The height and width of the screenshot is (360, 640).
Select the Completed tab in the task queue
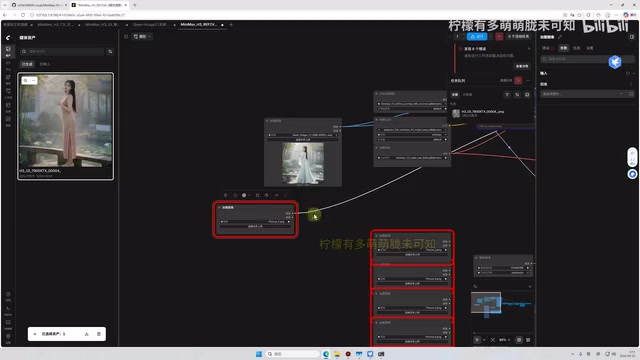pyautogui.click(x=468, y=95)
